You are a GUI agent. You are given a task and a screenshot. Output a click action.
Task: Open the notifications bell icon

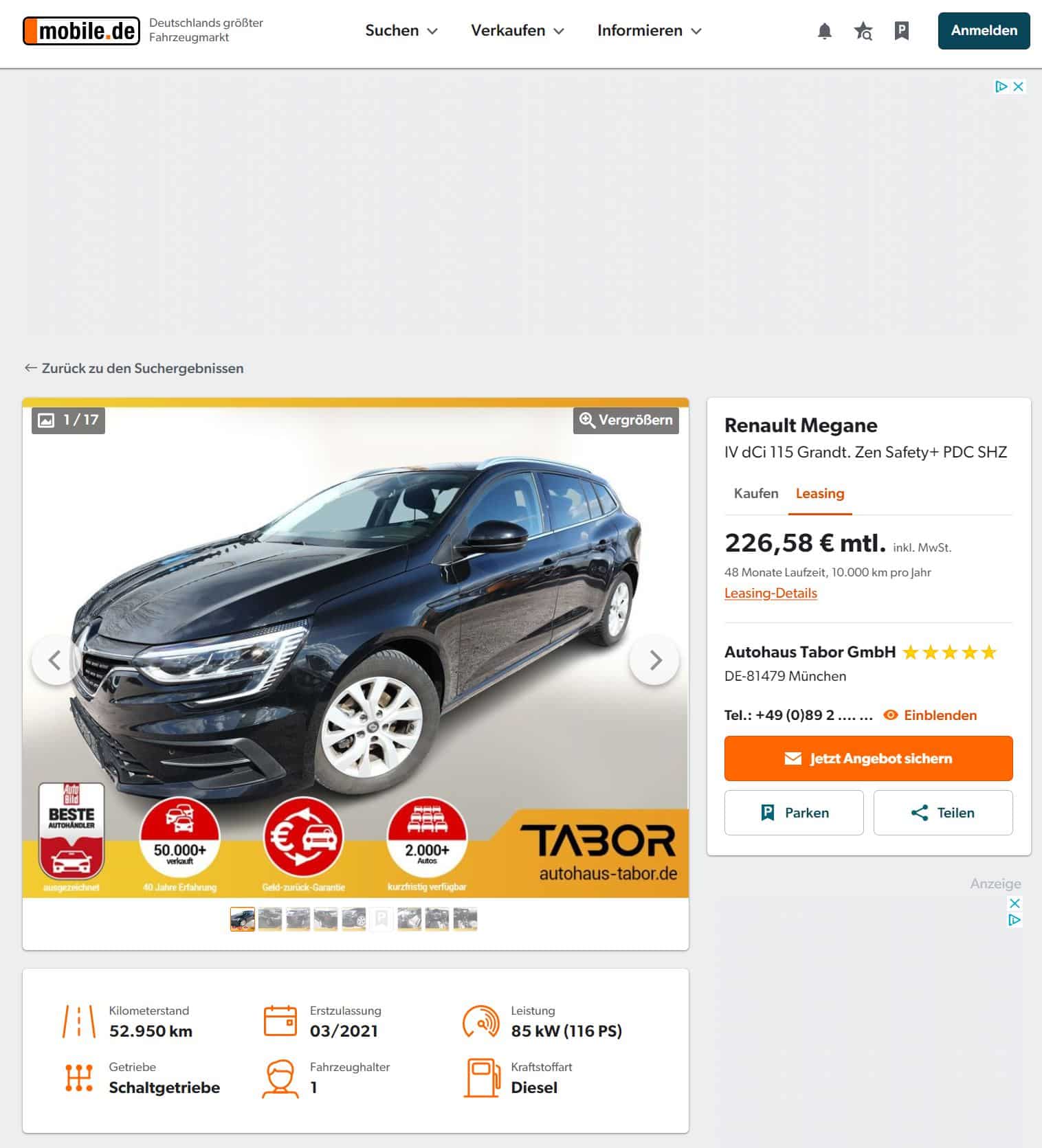825,31
